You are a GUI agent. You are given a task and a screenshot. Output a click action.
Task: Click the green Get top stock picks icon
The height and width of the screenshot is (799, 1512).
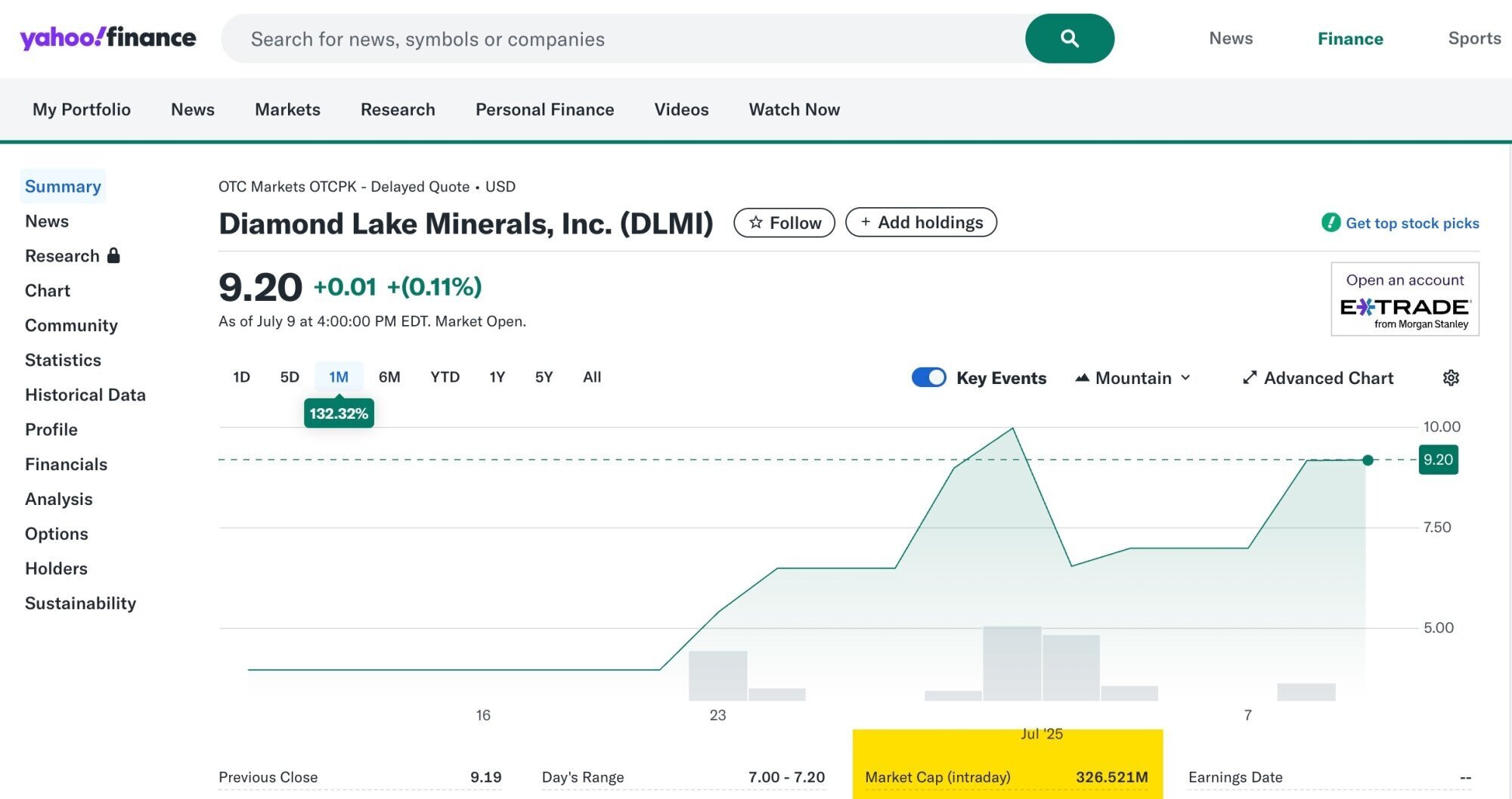click(1331, 222)
